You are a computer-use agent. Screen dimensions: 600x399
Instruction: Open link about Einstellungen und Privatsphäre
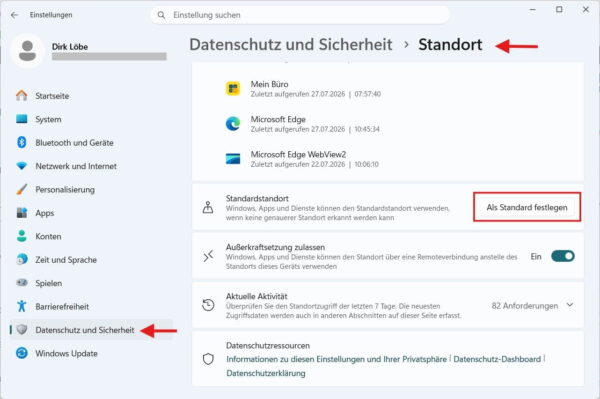tap(336, 359)
